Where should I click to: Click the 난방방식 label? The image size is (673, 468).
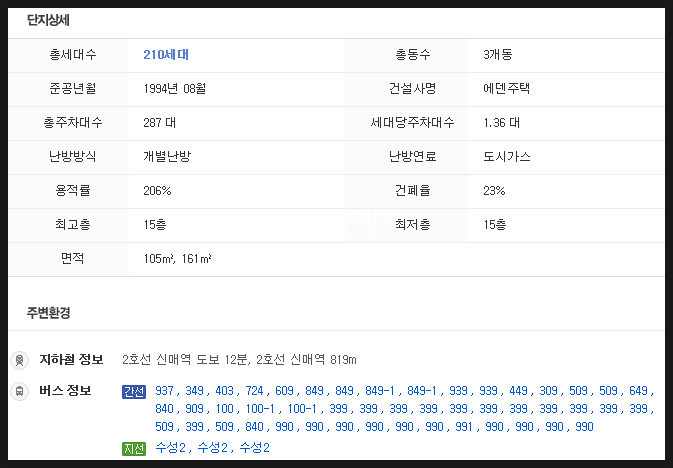[73, 156]
